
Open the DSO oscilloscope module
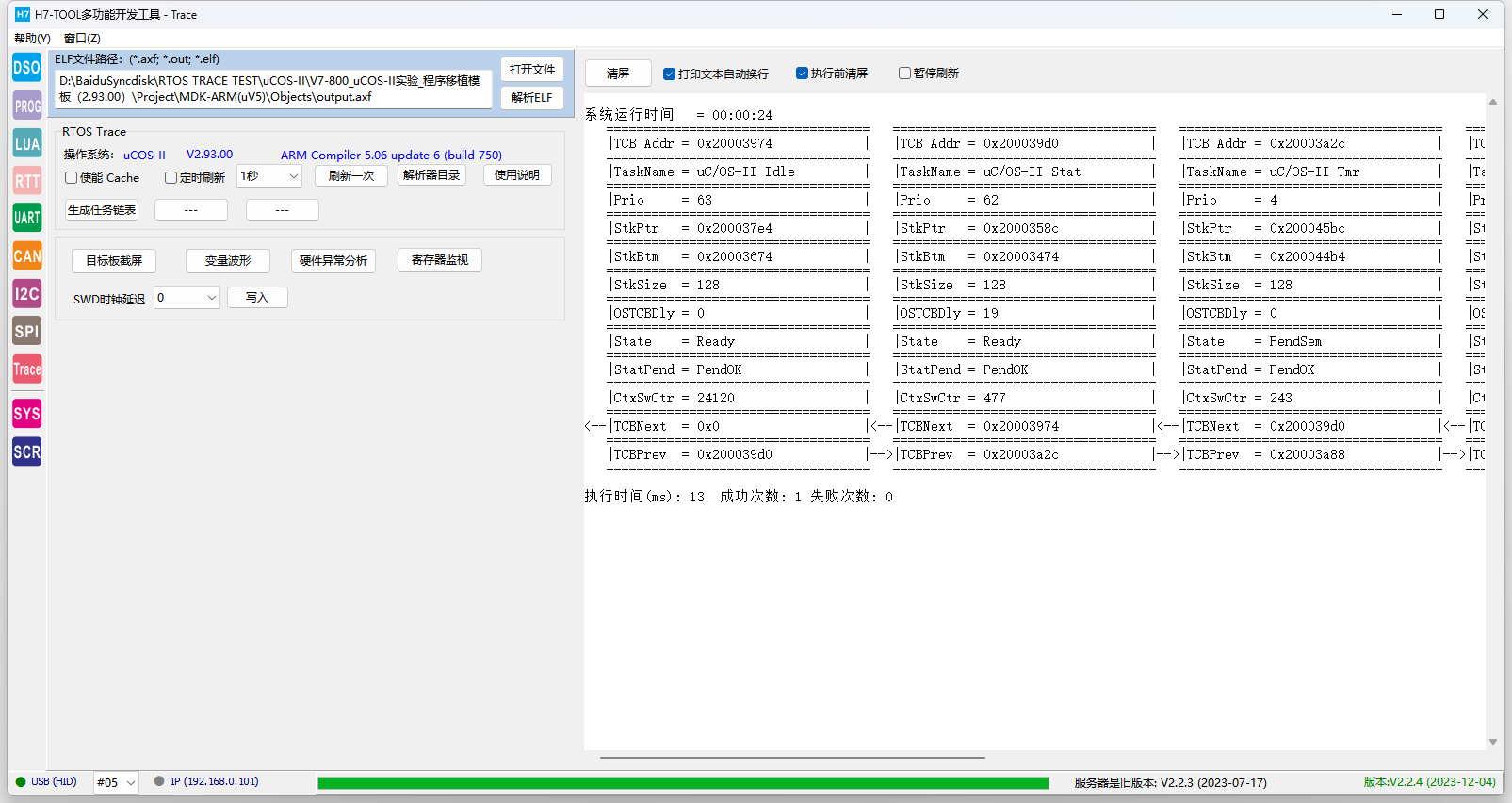(x=26, y=68)
